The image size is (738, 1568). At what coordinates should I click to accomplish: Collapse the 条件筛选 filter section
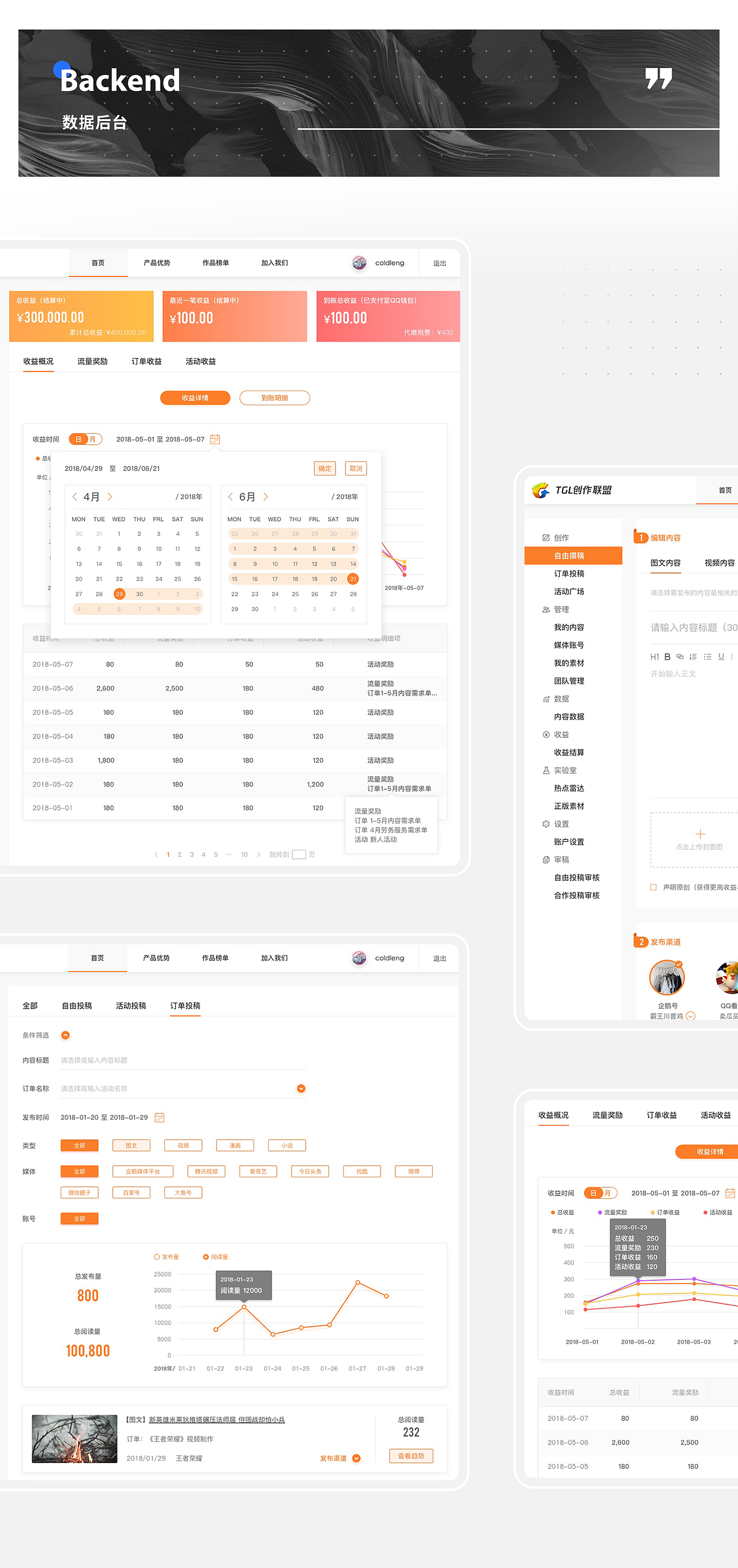click(65, 1036)
